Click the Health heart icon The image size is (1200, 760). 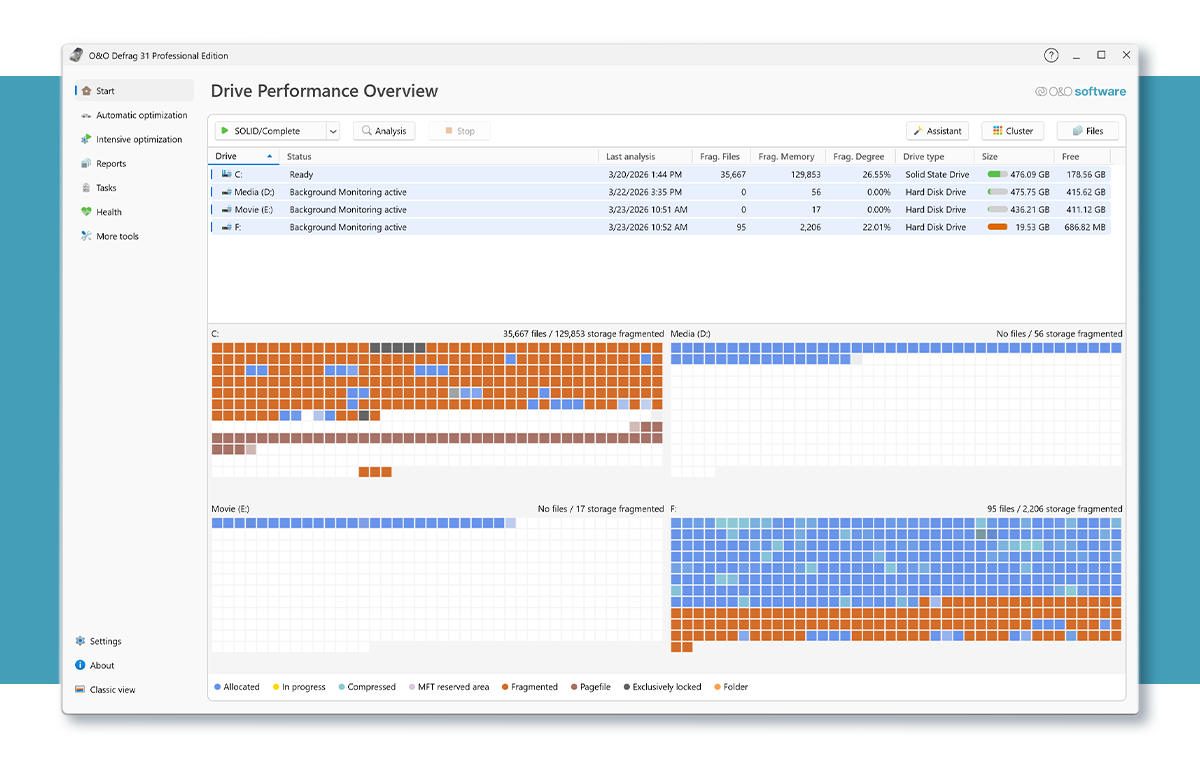(86, 212)
